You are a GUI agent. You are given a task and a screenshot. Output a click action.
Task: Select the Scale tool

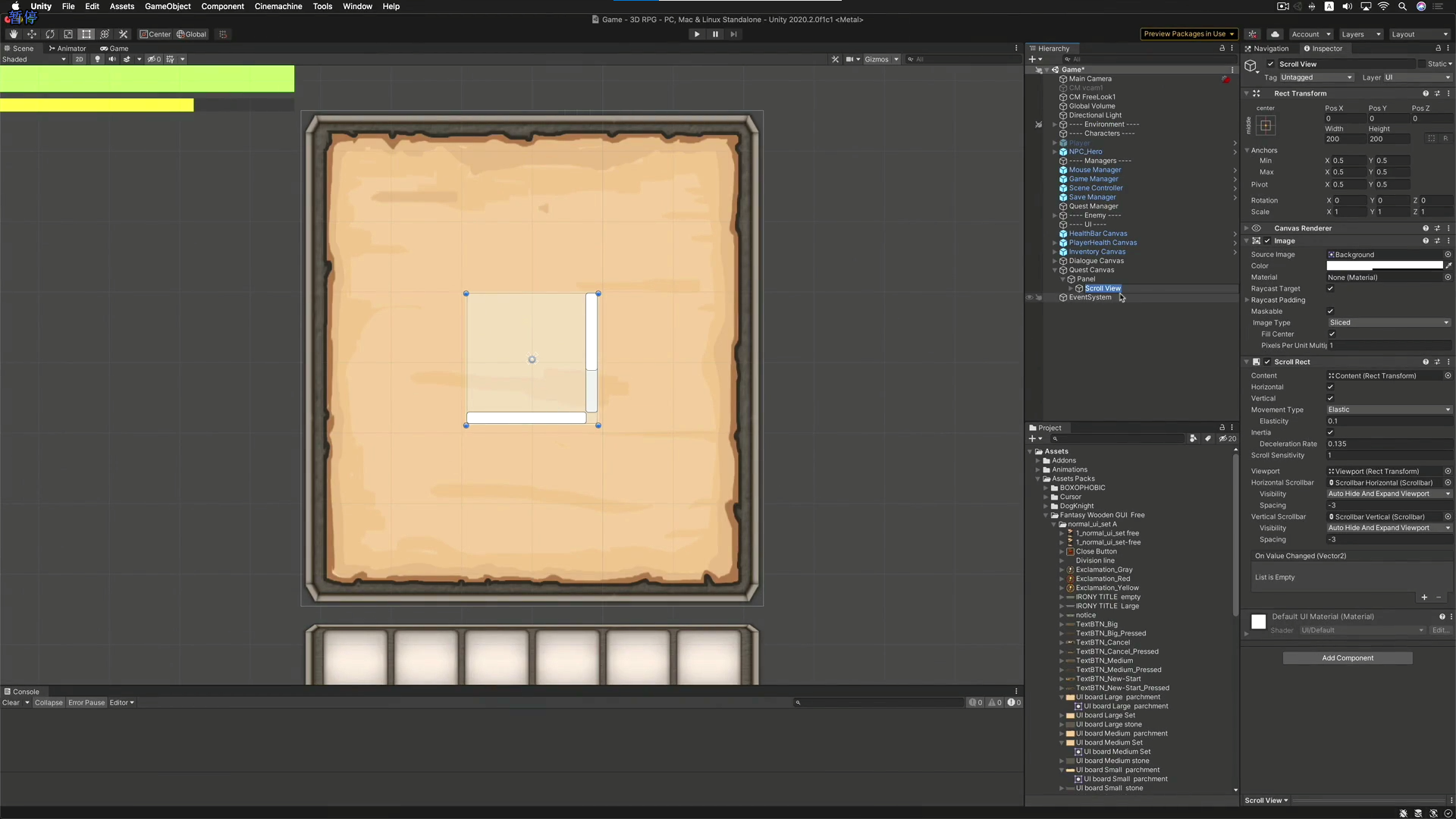pos(68,34)
